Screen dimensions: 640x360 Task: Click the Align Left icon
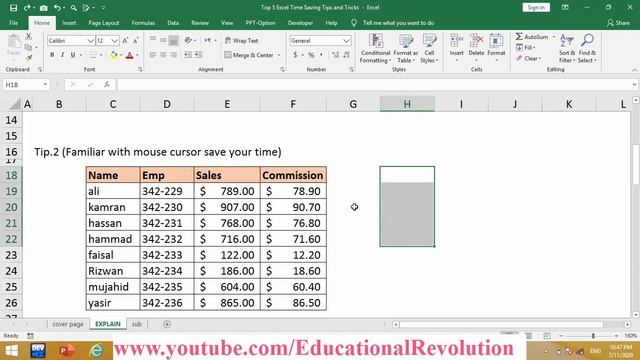153,55
